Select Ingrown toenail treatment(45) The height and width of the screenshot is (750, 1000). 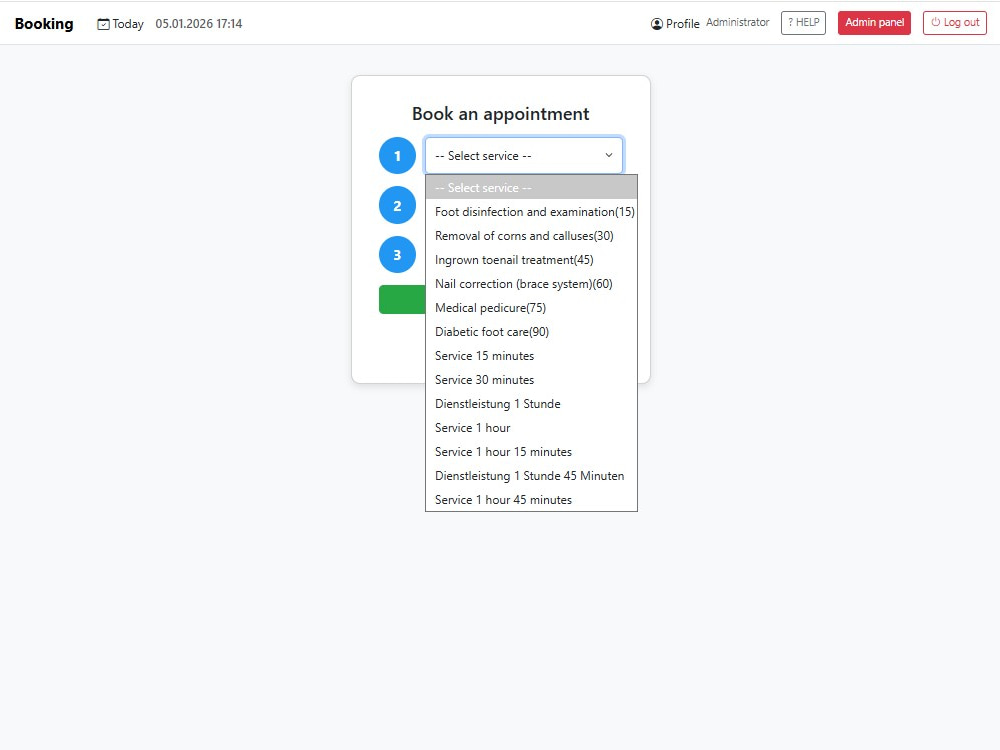[x=531, y=260]
